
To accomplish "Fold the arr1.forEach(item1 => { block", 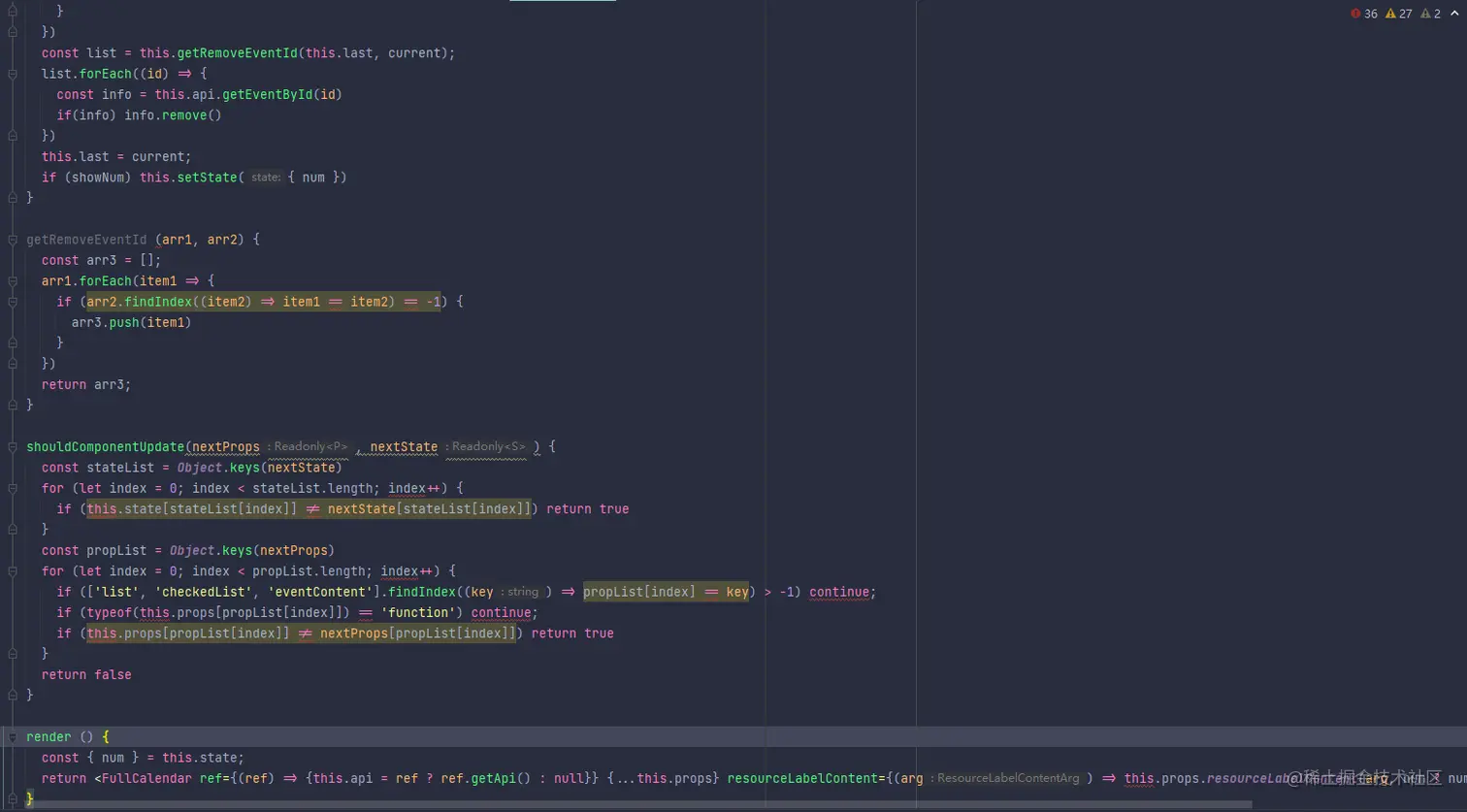I will [13, 281].
